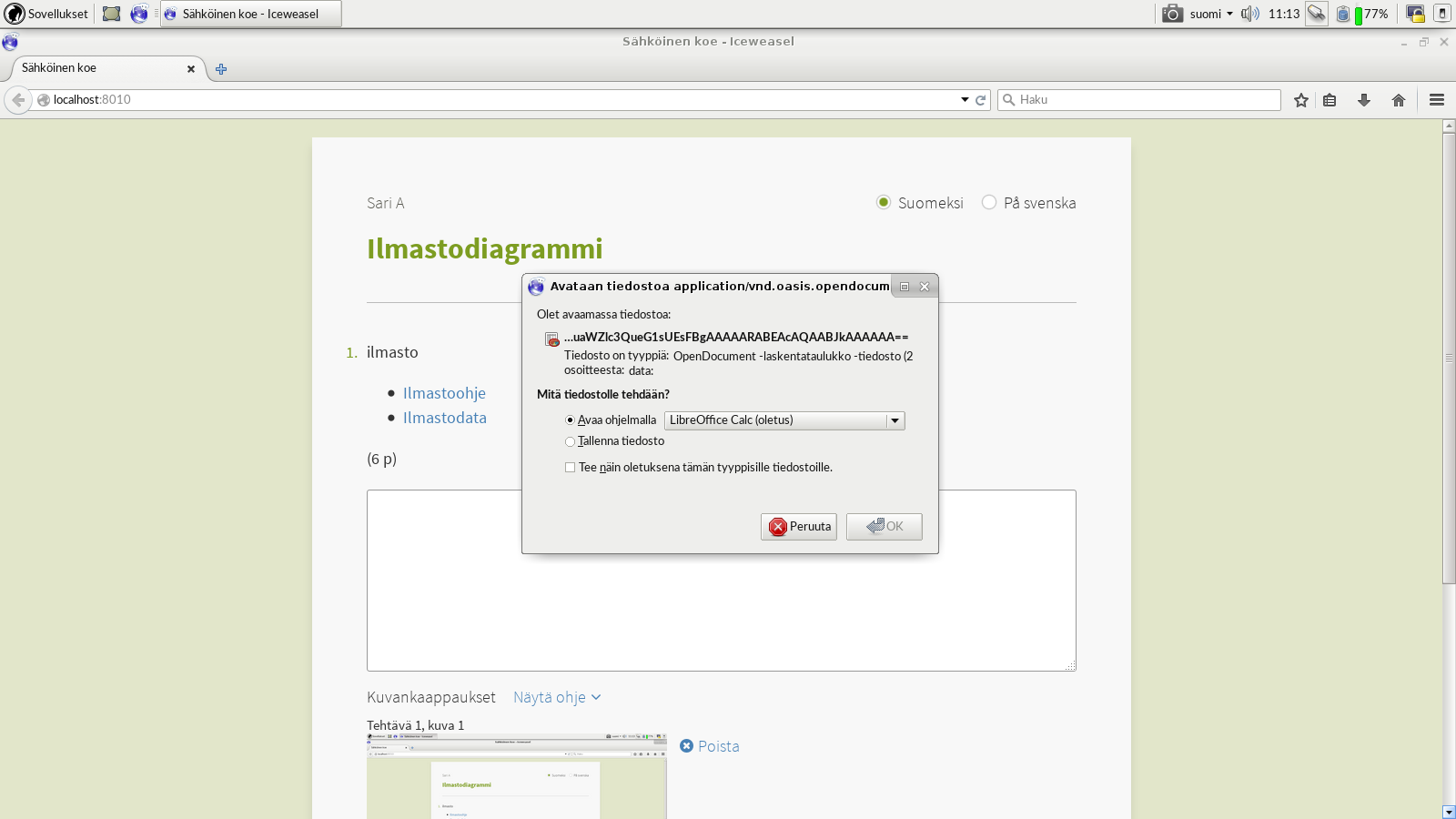Open the URL bar history dropdown arrow
Viewport: 1456px width, 819px height.
pyautogui.click(x=965, y=100)
